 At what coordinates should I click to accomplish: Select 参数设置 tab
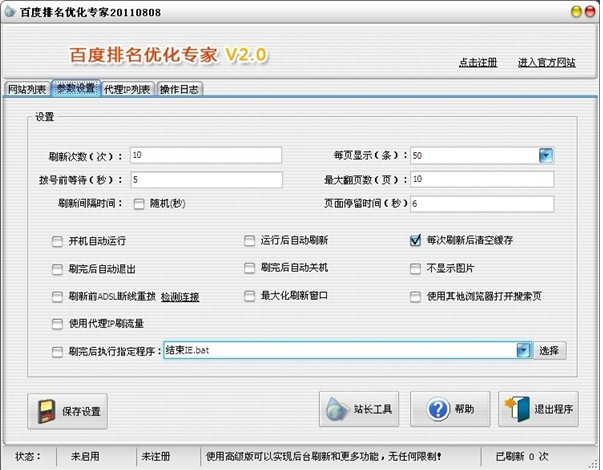[76, 88]
